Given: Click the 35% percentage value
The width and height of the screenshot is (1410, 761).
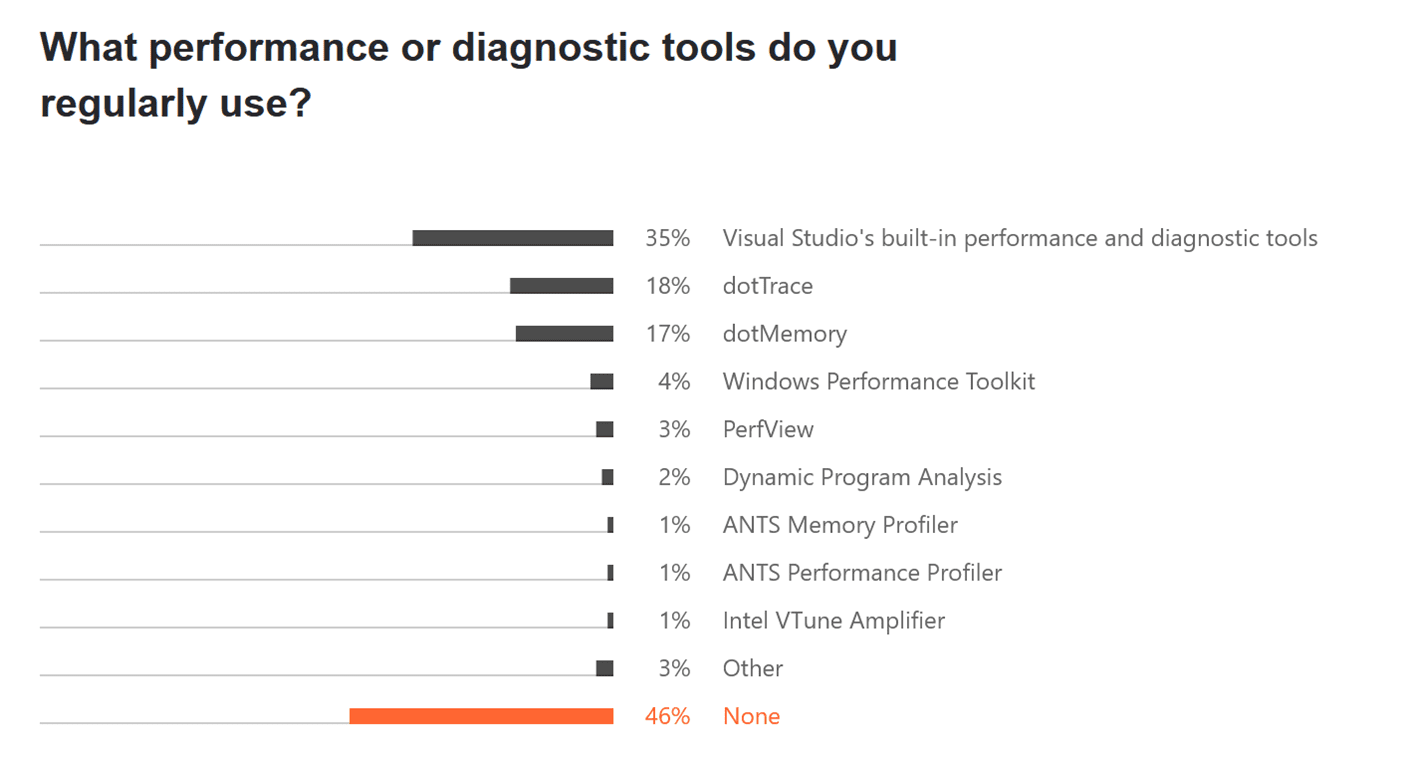Looking at the screenshot, I should pyautogui.click(x=668, y=238).
